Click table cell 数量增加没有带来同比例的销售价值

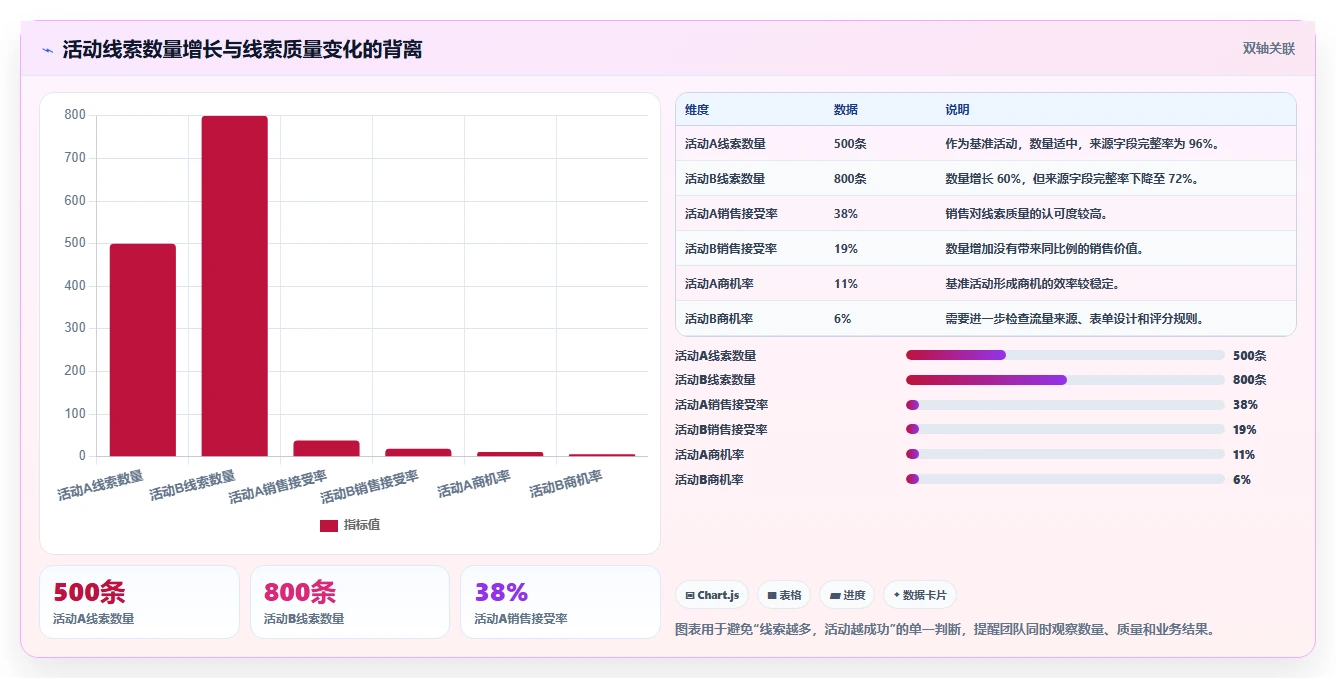1045,249
